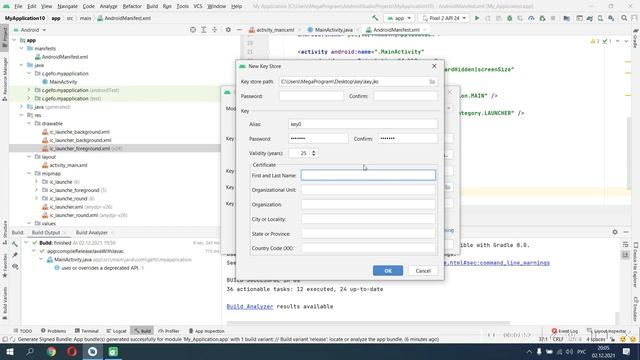Open the command_line_warnings link
640x360 pixels.
[x=497, y=263]
